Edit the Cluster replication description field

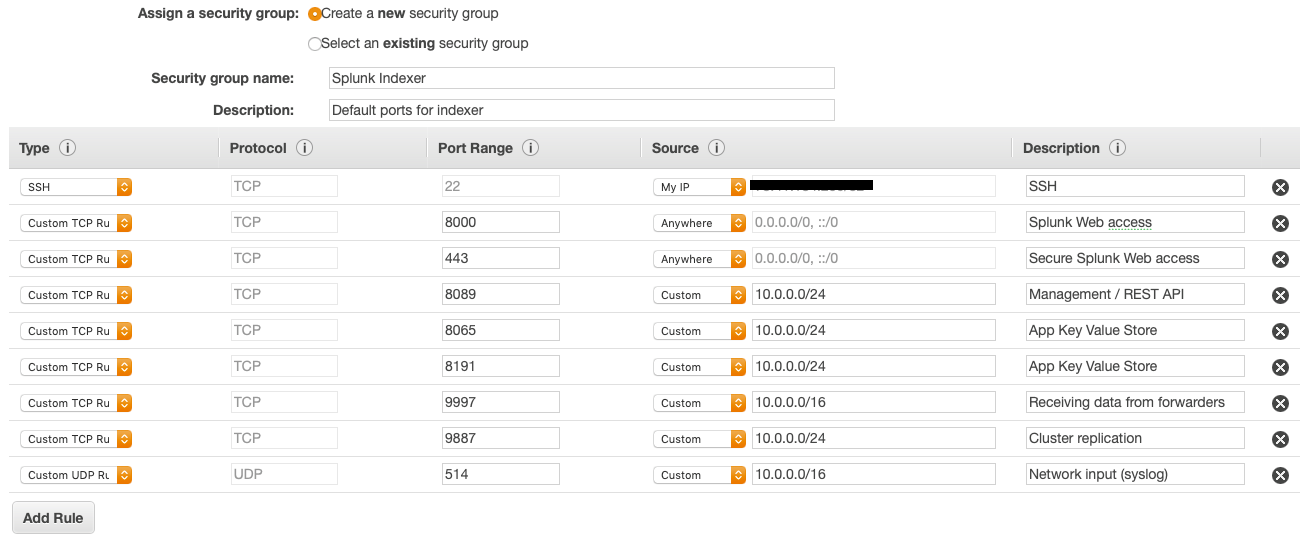pyautogui.click(x=1135, y=438)
